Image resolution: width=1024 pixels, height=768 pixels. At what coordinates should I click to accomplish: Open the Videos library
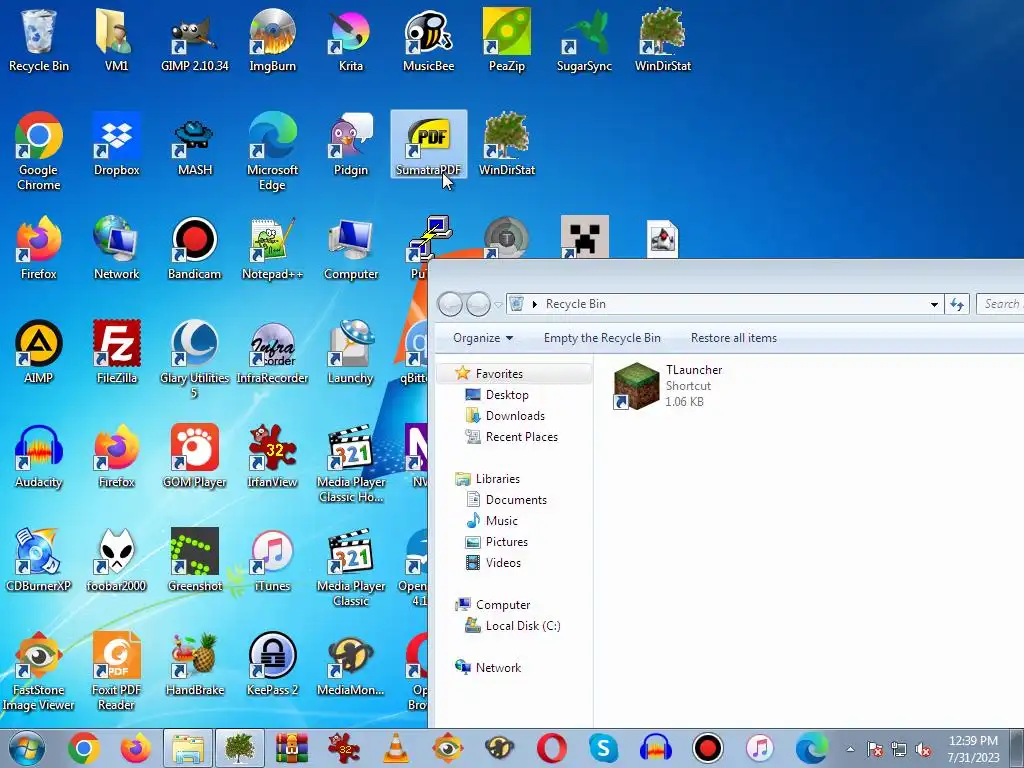point(503,562)
